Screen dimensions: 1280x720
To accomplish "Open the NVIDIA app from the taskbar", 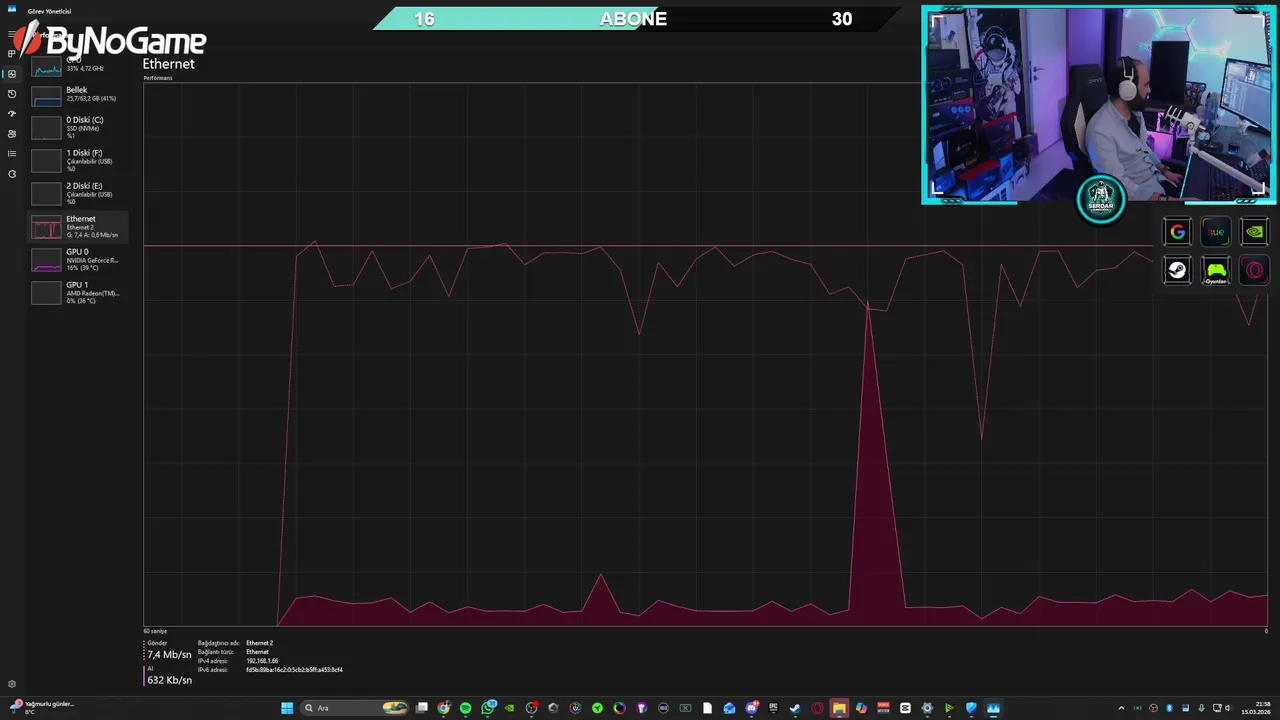I will tap(510, 708).
